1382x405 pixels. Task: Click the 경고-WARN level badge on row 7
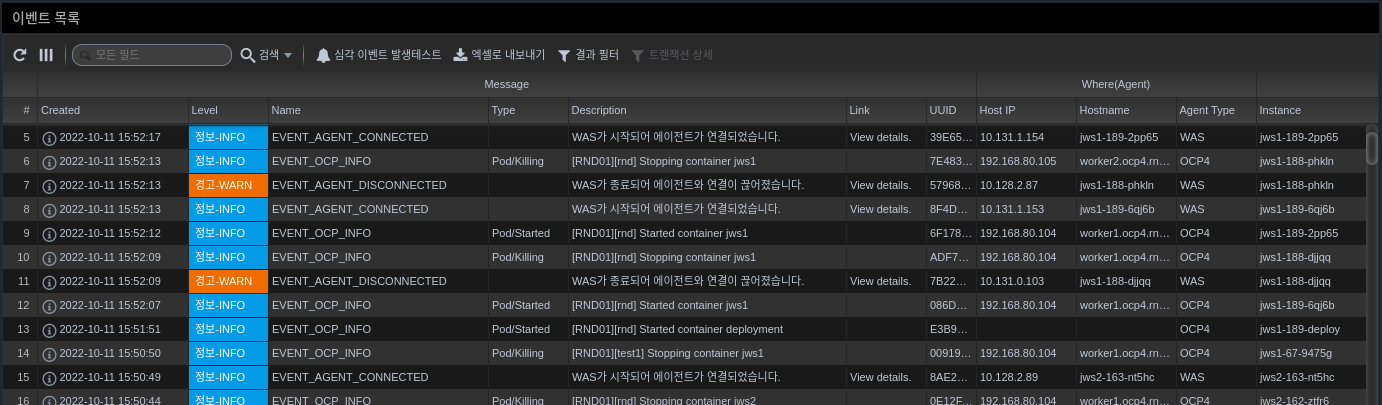tap(228, 185)
